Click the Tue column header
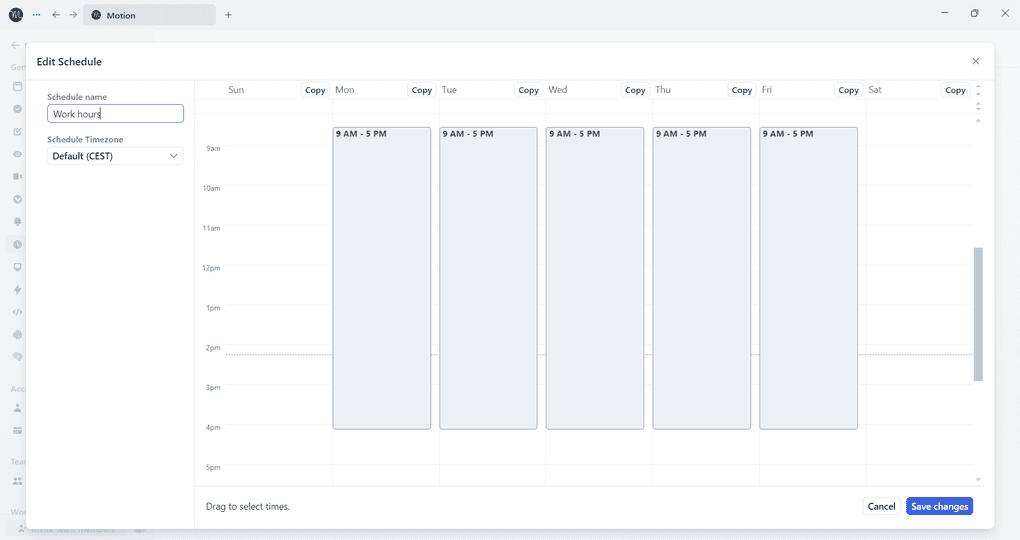 [x=450, y=90]
